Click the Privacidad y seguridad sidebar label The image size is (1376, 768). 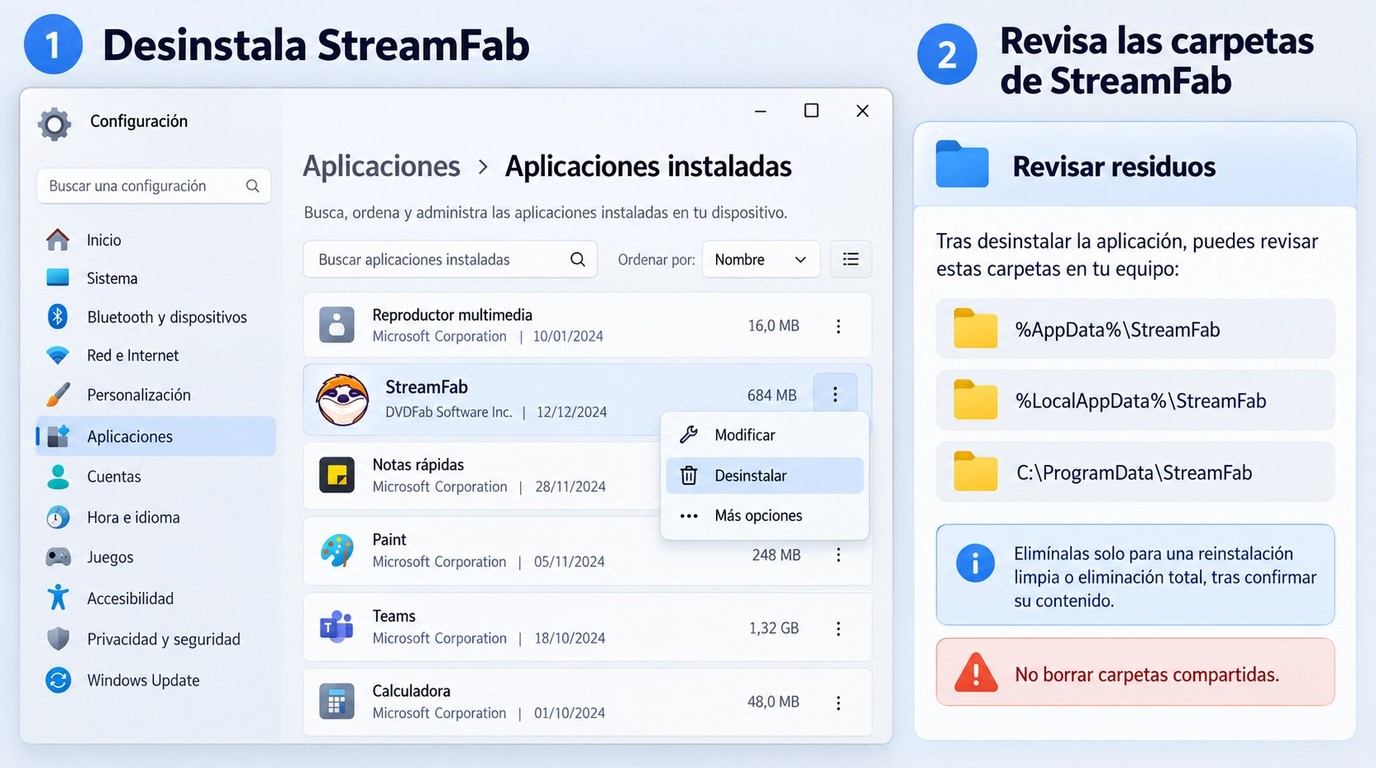point(164,639)
